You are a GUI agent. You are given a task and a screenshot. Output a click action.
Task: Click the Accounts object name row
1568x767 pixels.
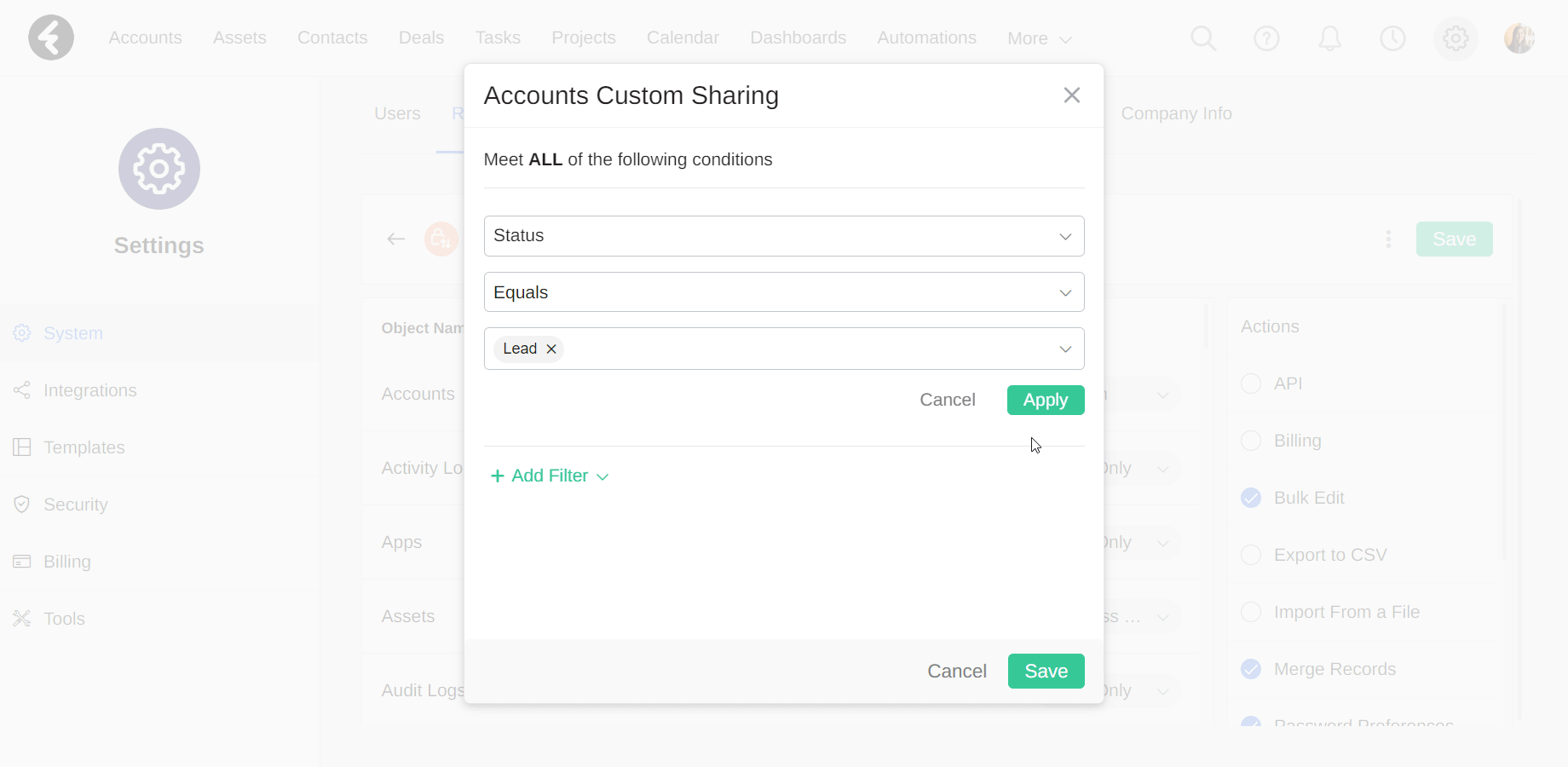pyautogui.click(x=418, y=394)
